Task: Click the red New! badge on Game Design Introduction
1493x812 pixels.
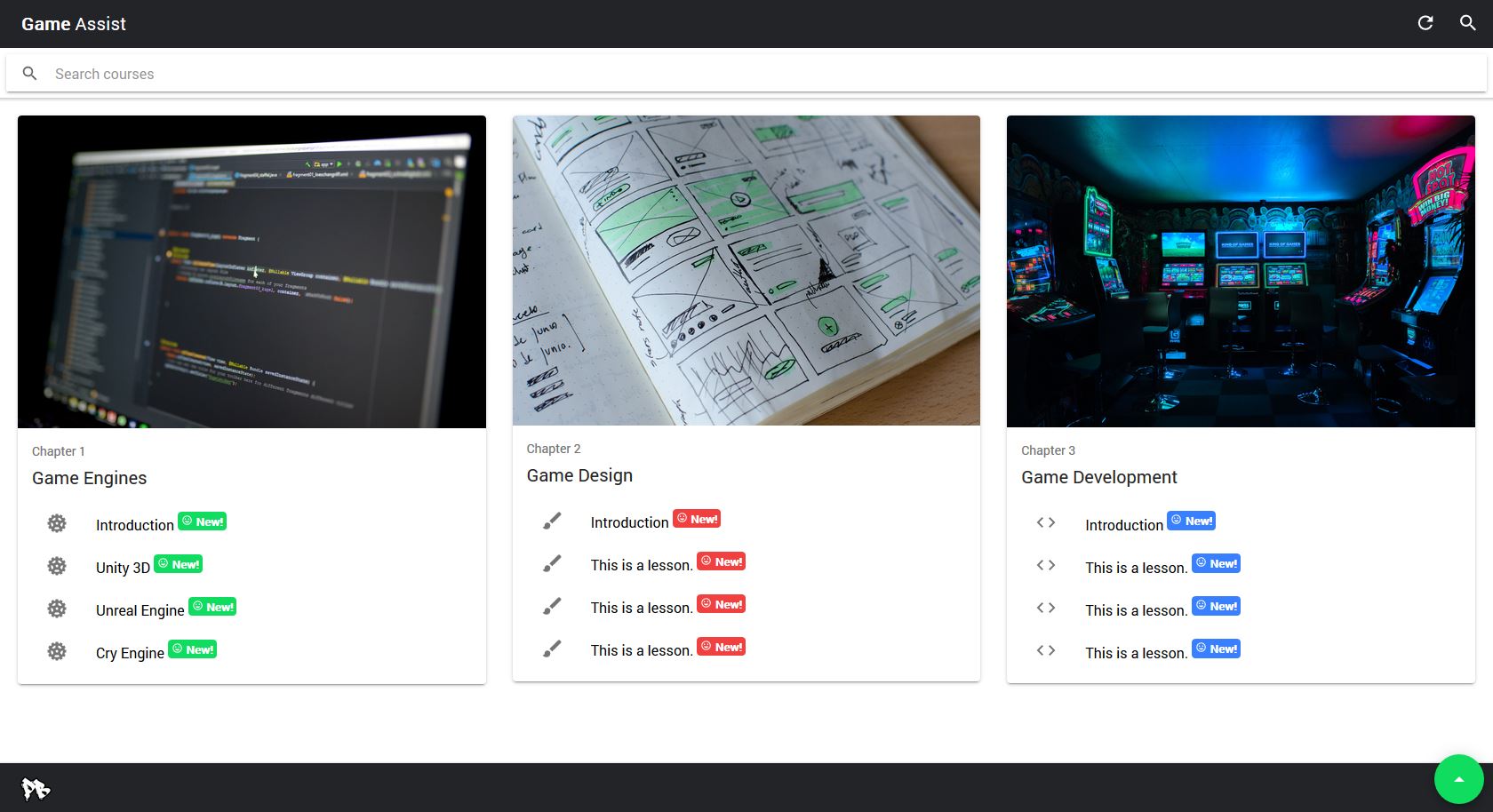Action: coord(697,519)
